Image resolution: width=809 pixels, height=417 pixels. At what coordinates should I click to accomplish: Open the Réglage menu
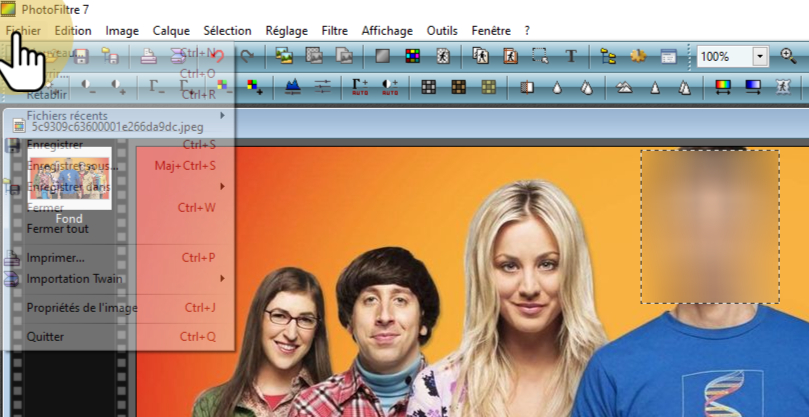[x=286, y=30]
